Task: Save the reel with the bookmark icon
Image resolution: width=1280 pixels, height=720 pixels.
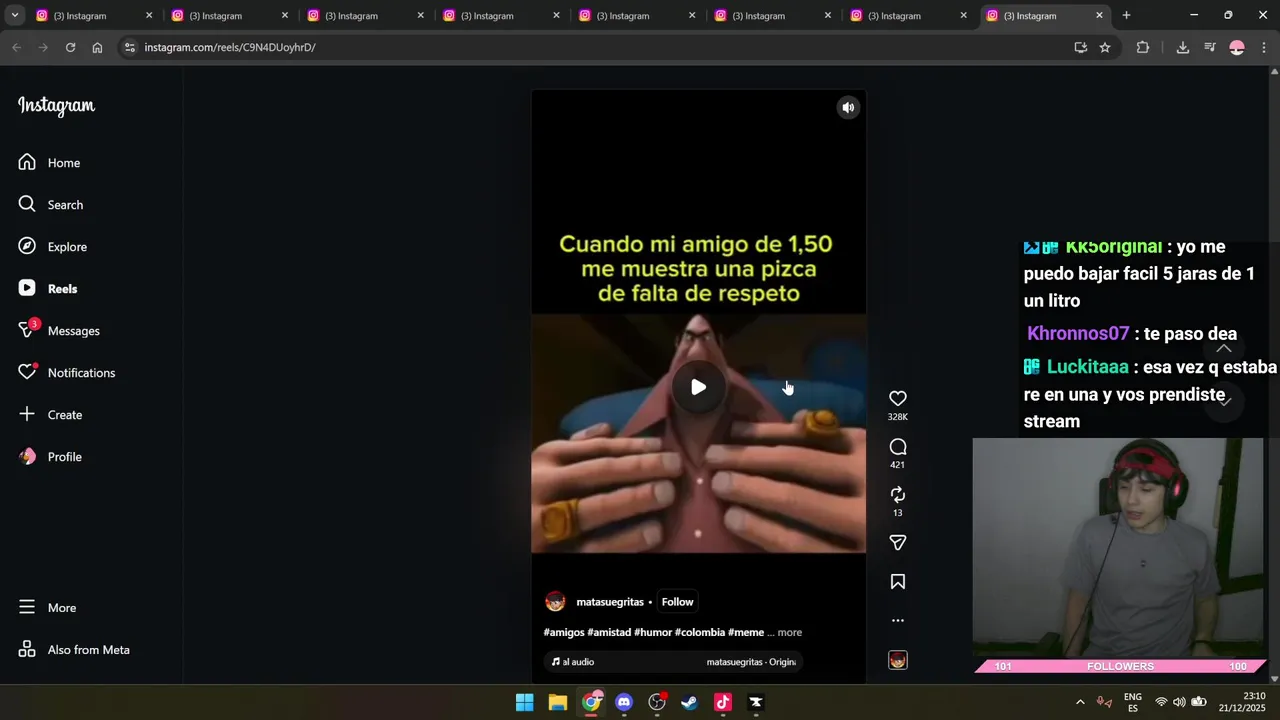Action: [898, 582]
